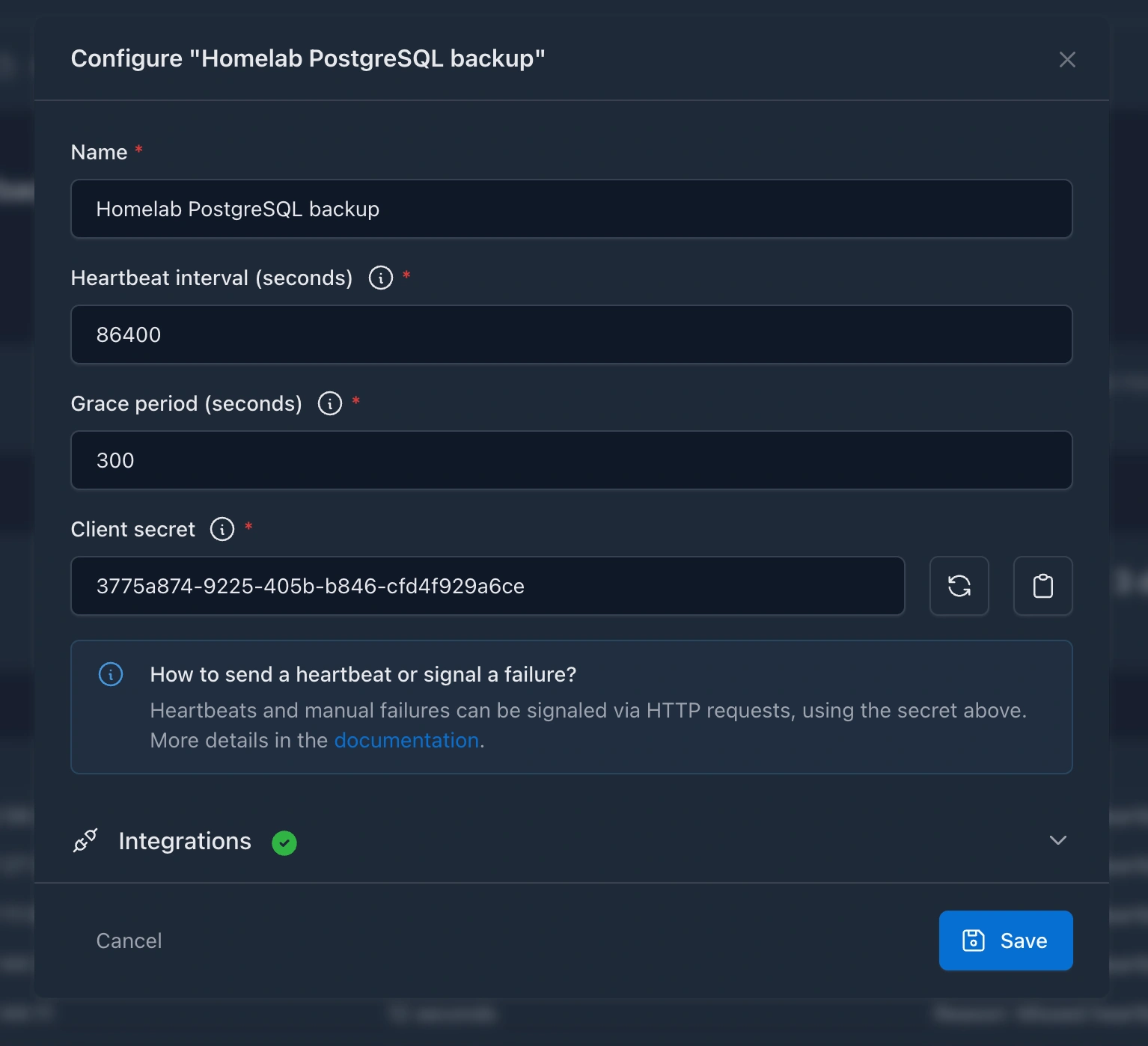
Task: Click the green check badge beside Integrations
Action: click(x=284, y=843)
